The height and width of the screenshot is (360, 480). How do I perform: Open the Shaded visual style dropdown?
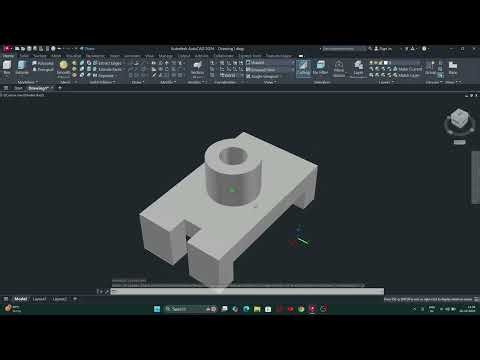[269, 62]
